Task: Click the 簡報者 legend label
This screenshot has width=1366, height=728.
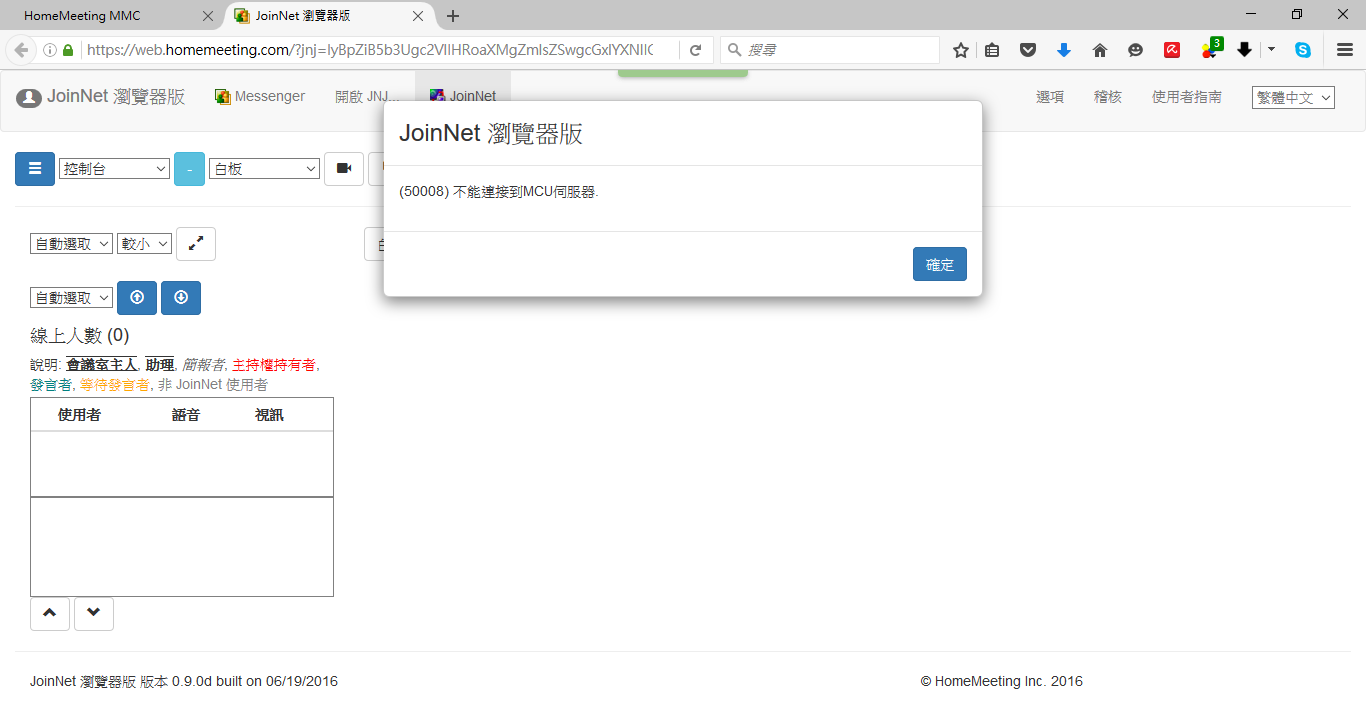Action: click(203, 365)
